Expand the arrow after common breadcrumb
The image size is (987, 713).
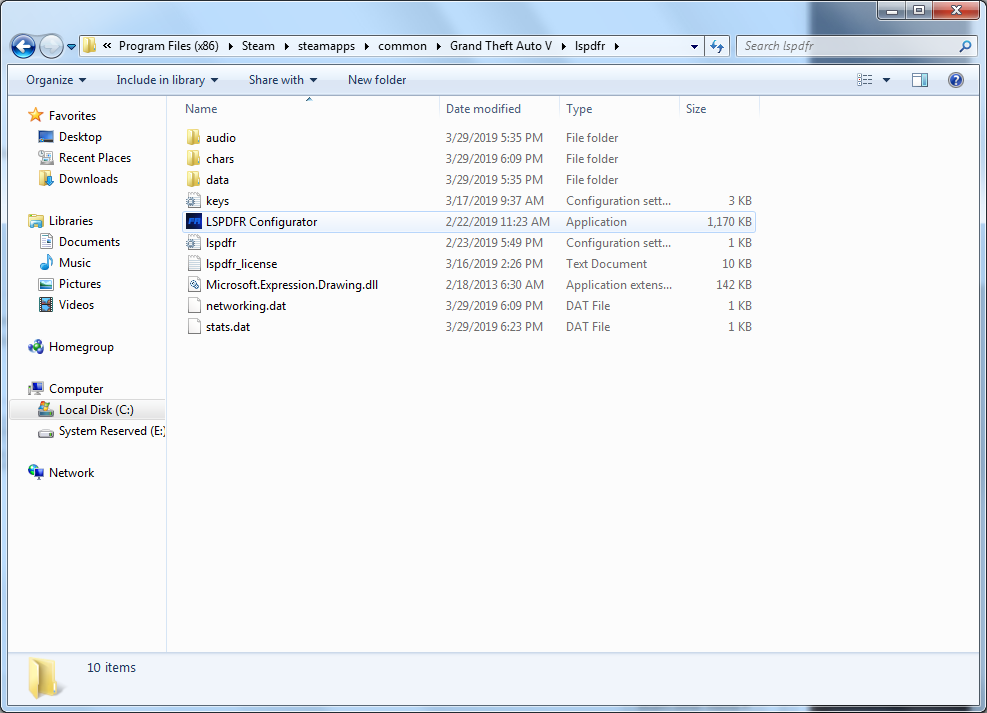(x=438, y=46)
